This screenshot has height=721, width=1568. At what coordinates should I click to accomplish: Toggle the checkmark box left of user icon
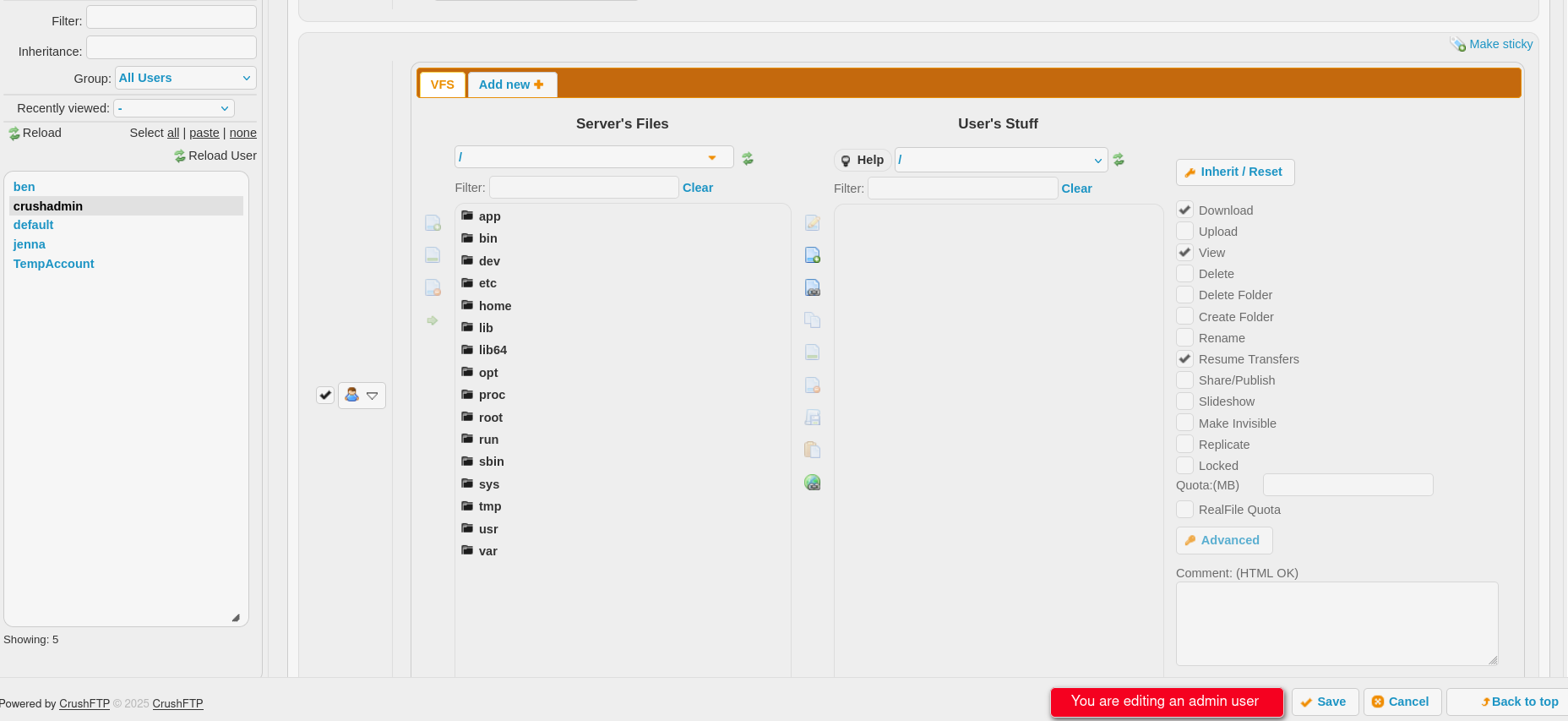pyautogui.click(x=325, y=395)
